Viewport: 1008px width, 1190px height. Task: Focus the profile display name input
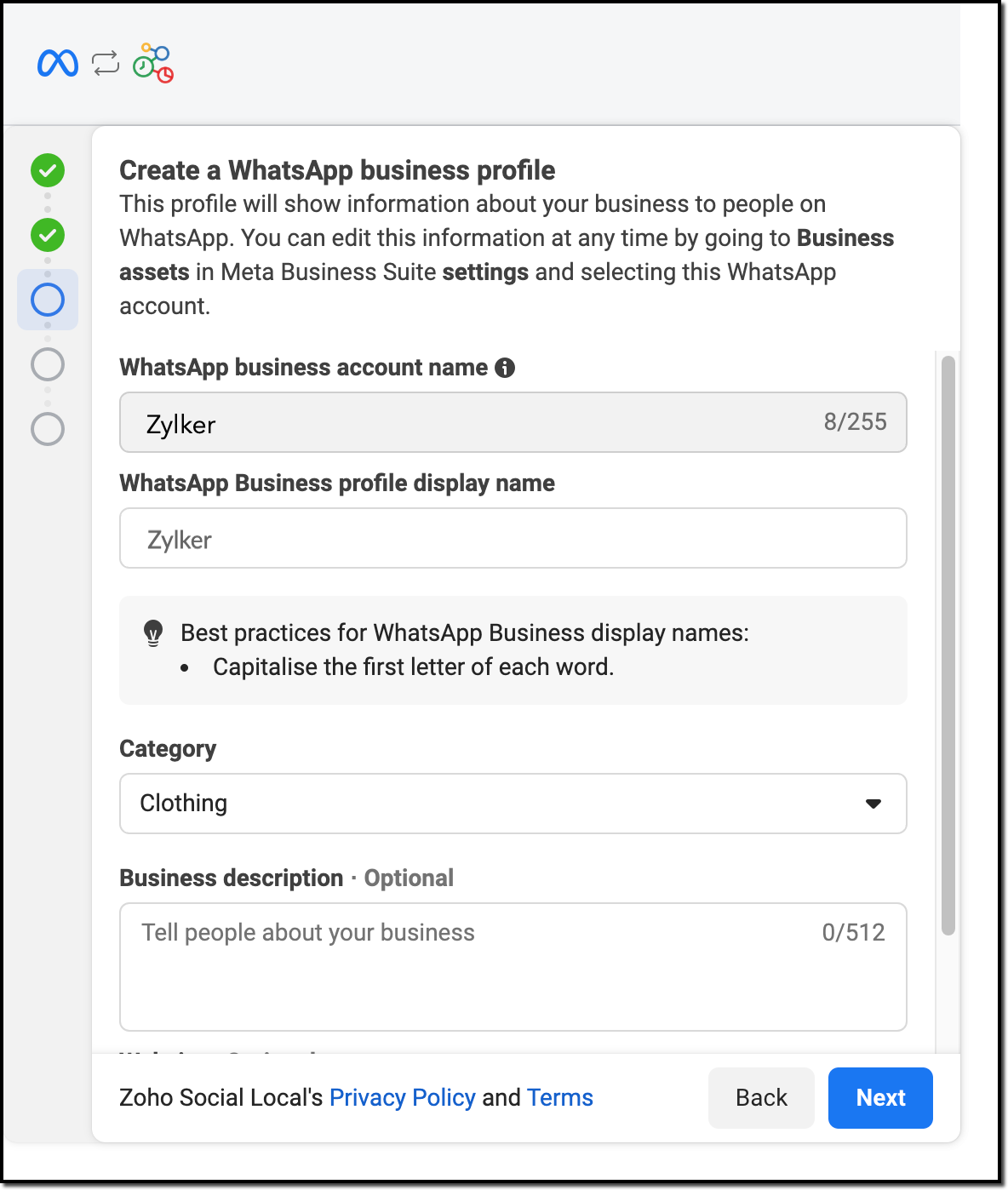(513, 539)
